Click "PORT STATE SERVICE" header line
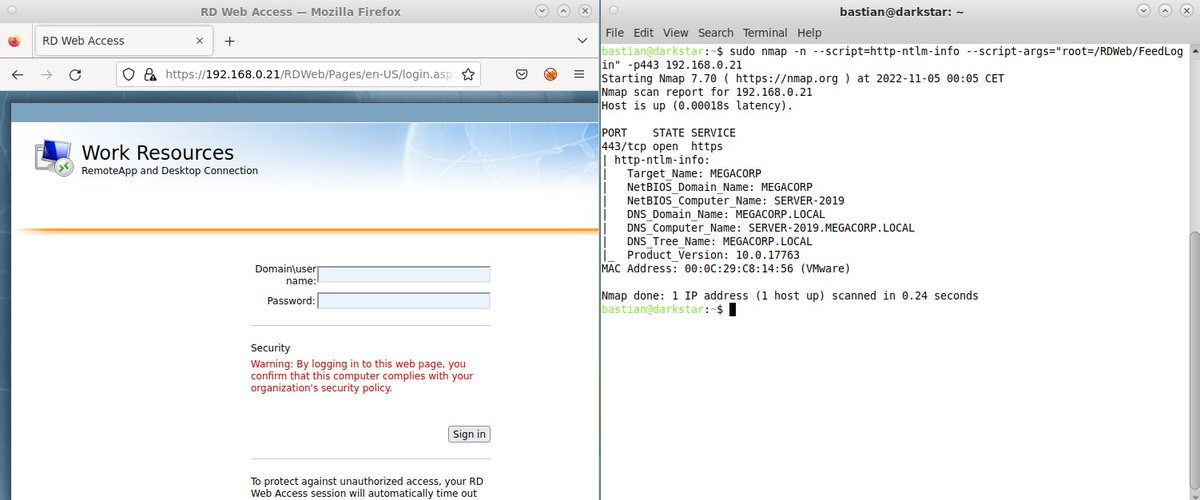This screenshot has height=500, width=1200. point(668,133)
